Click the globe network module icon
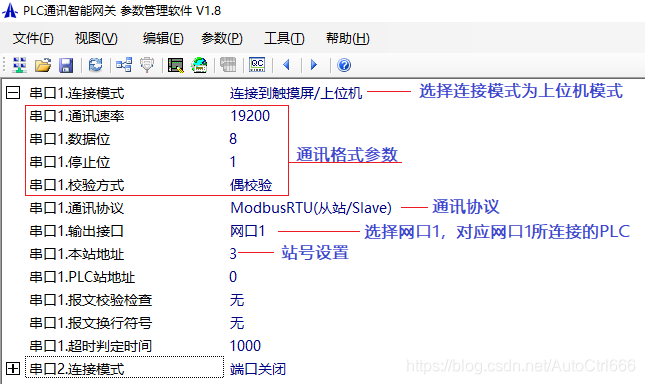The width and height of the screenshot is (645, 384). tap(200, 65)
